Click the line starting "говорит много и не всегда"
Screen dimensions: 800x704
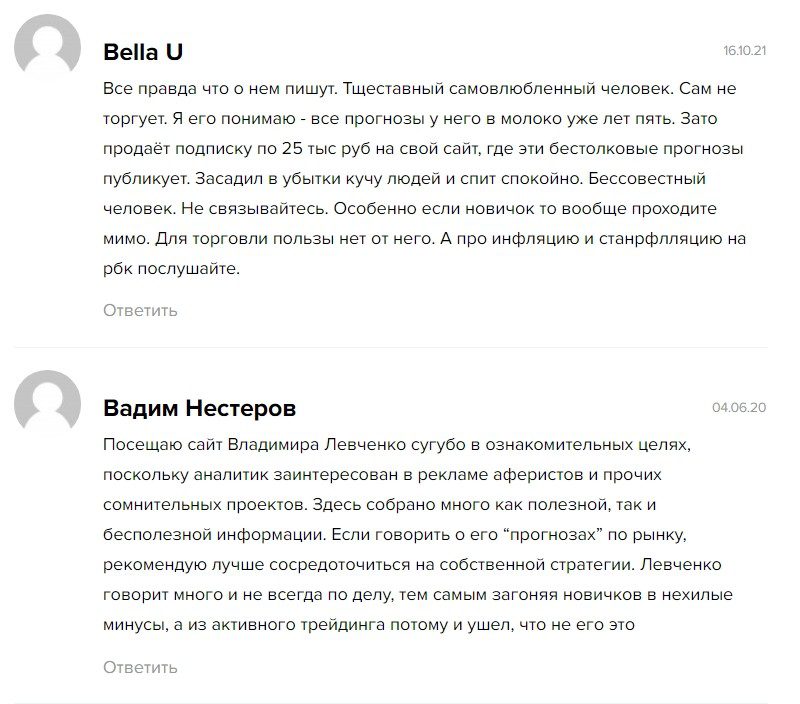(418, 595)
